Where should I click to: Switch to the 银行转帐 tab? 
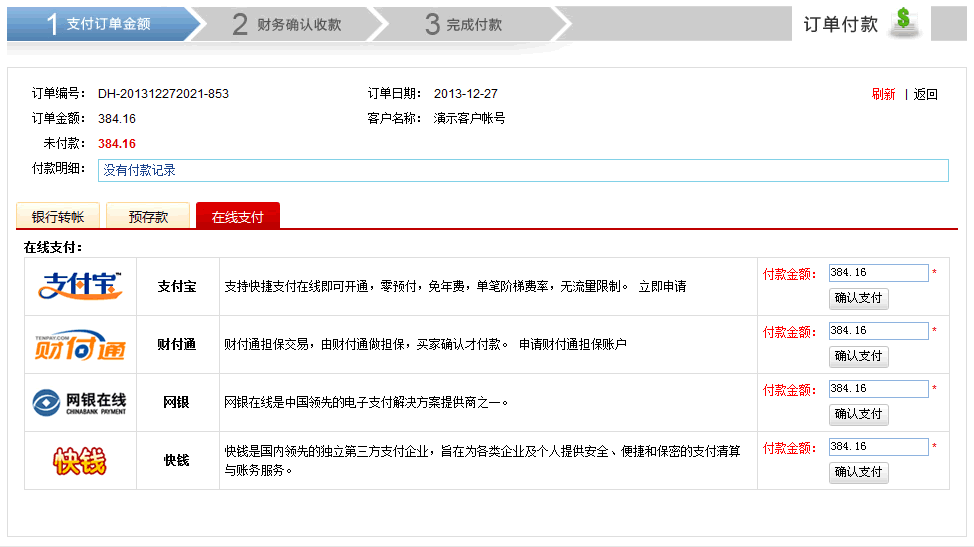point(58,216)
